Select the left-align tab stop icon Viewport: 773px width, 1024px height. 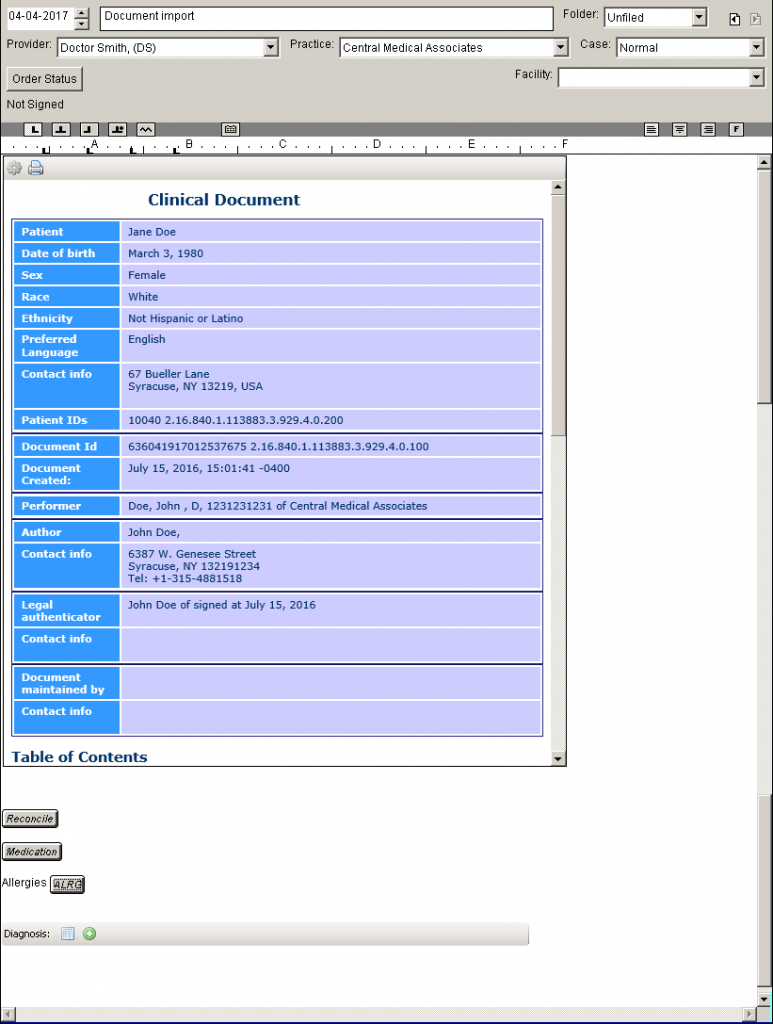[x=34, y=129]
